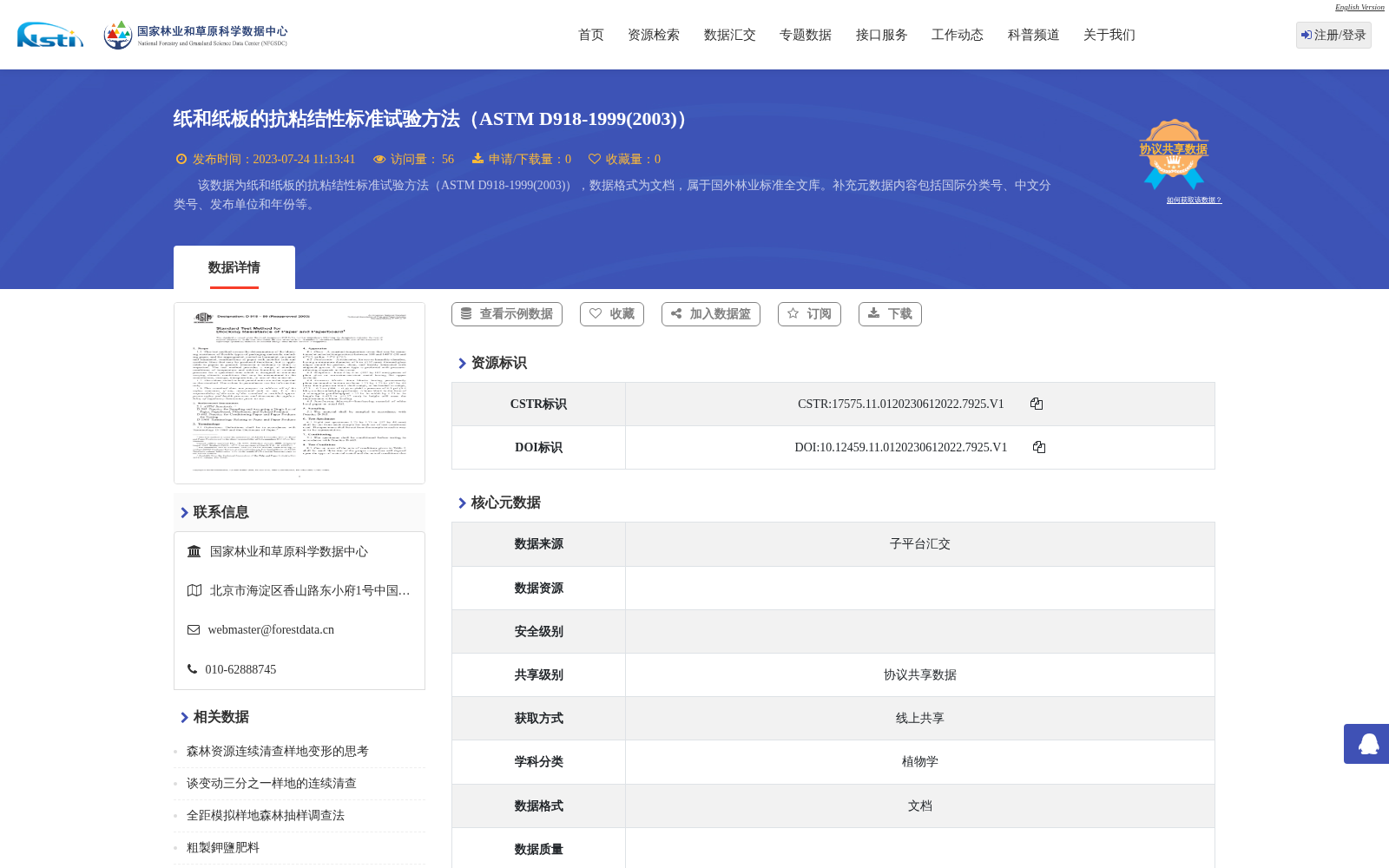Click the 协议共享数据 share level cell
The width and height of the screenshot is (1389, 868).
point(920,675)
